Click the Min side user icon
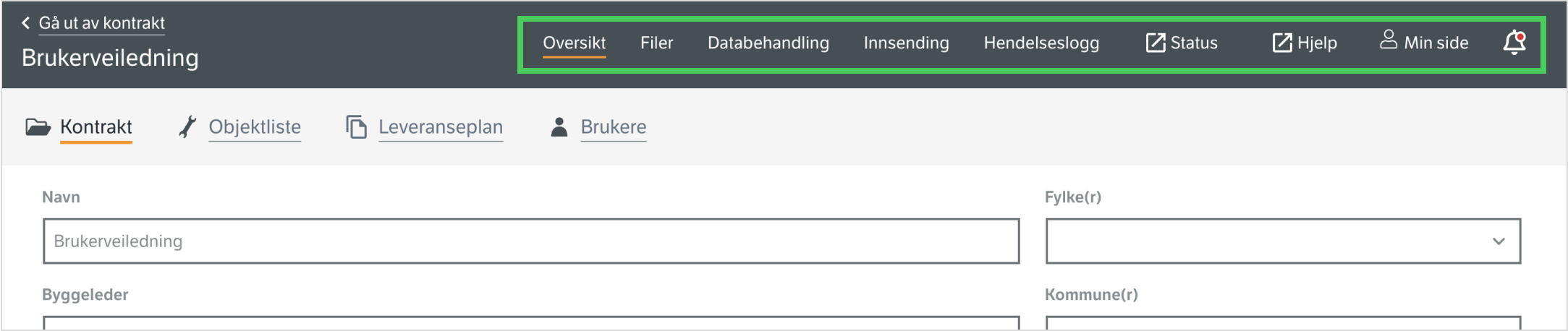The width and height of the screenshot is (1568, 331). (1388, 40)
